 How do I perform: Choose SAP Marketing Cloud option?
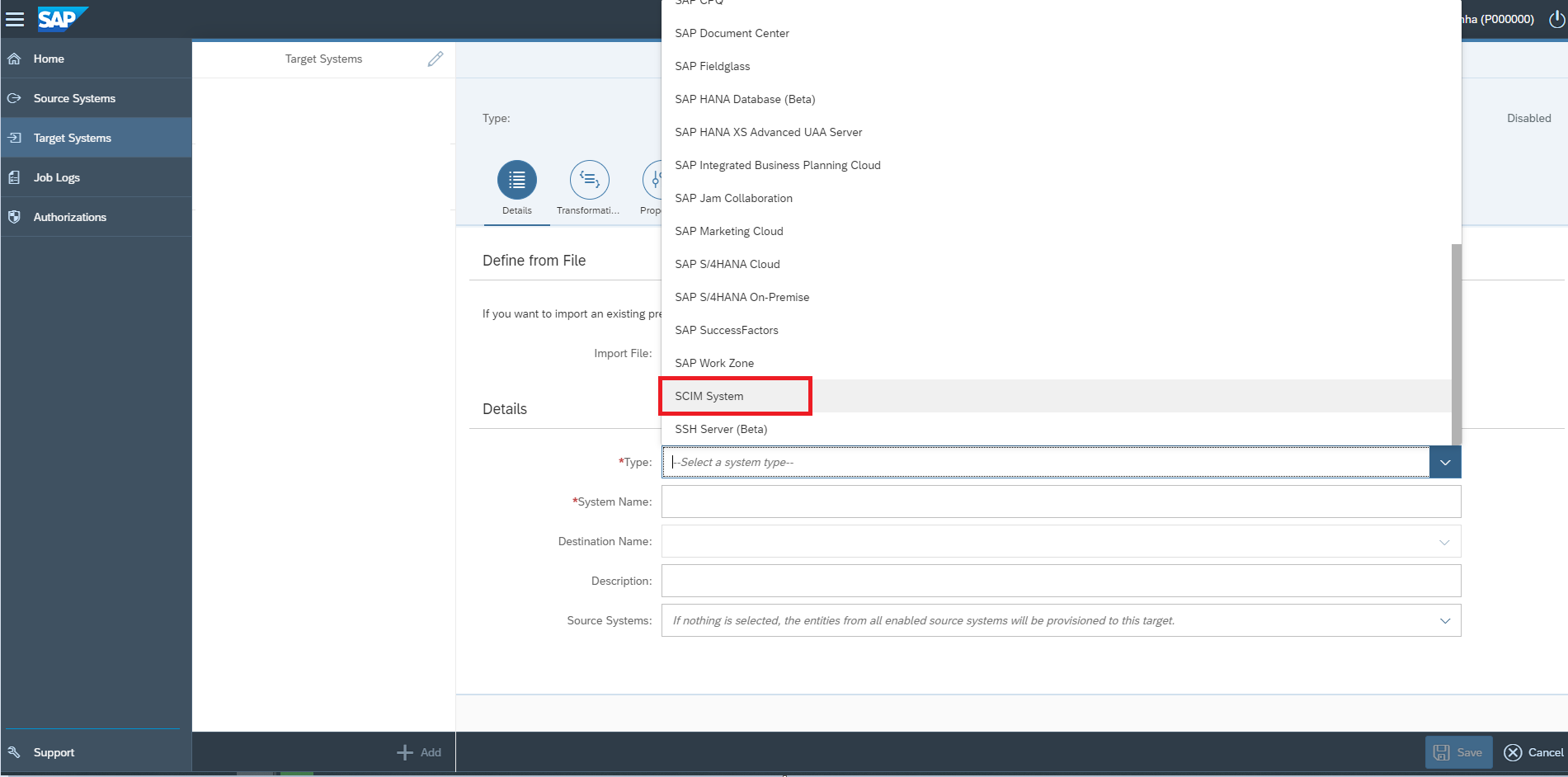1057,231
